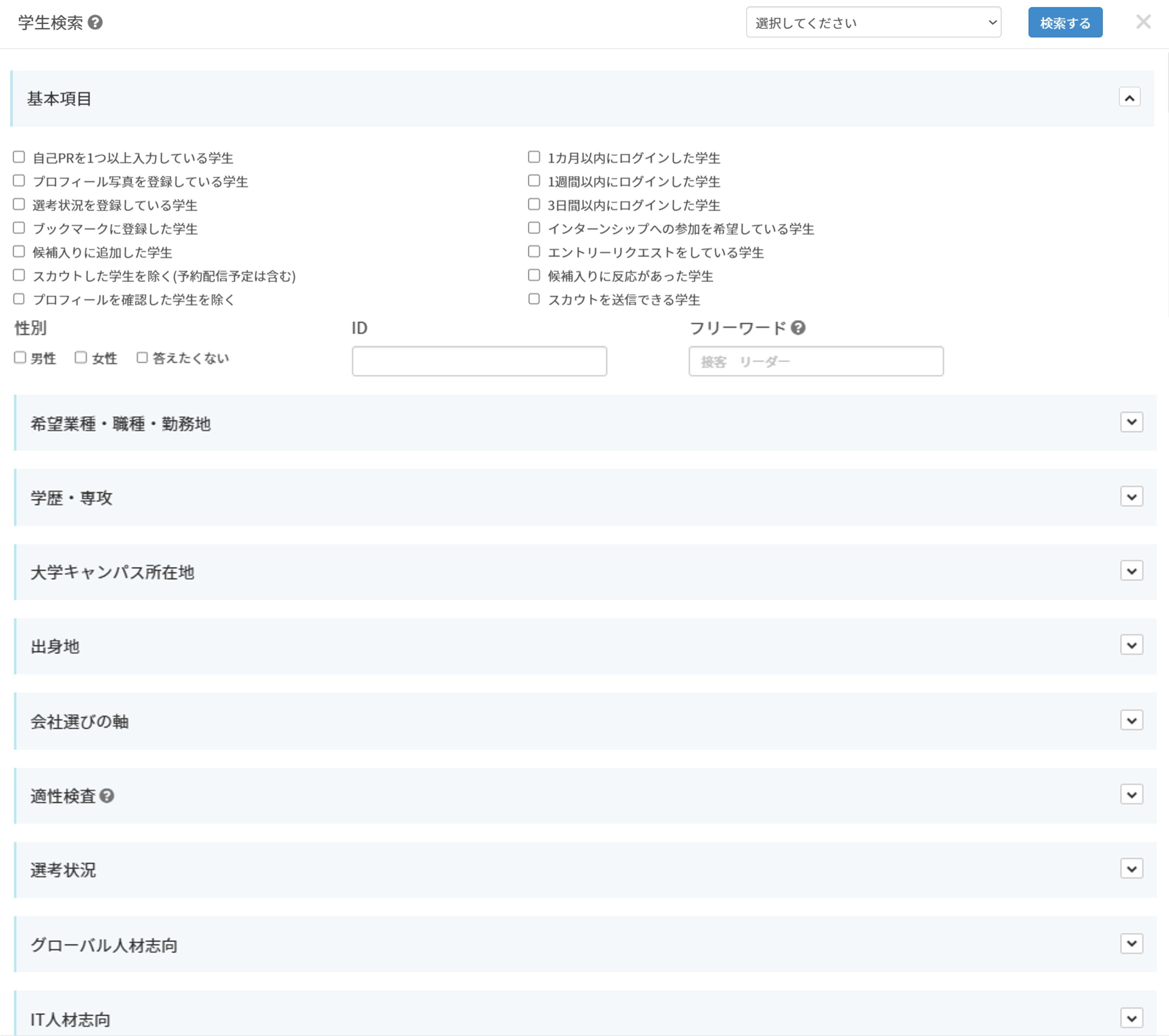This screenshot has height=1036, width=1169.
Task: Select the 女性 gender checkbox
Action: click(x=81, y=357)
